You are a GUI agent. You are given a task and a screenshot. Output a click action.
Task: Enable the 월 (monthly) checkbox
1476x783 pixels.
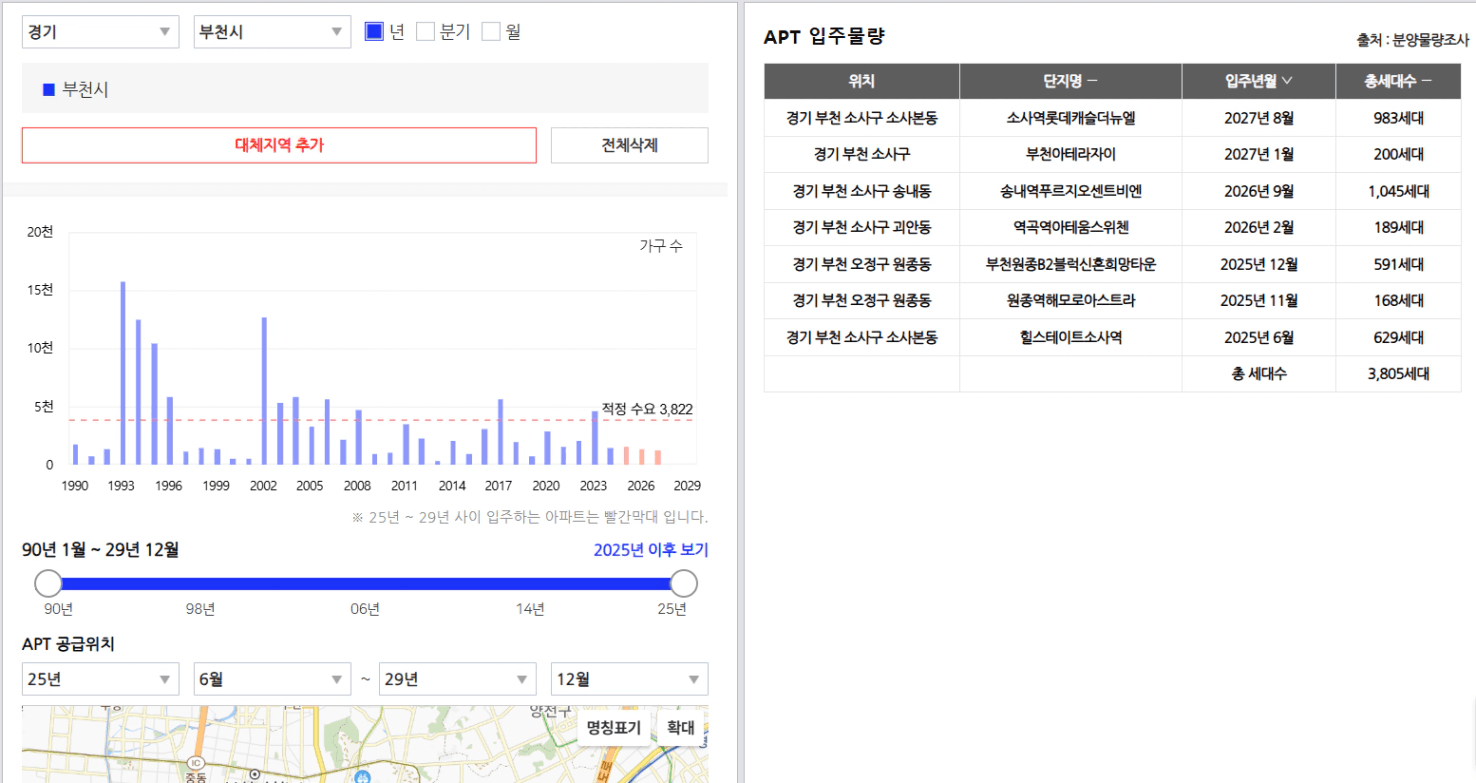tap(491, 32)
